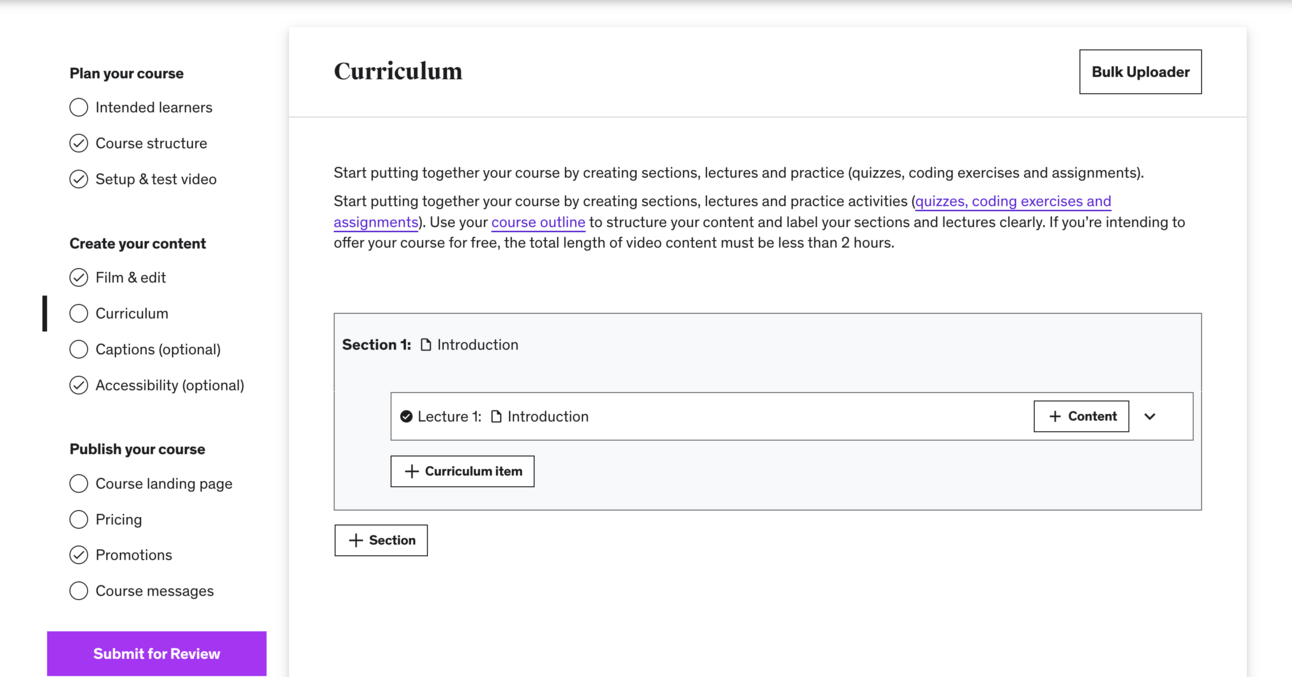Click the black checkmark icon before Lecture 1
The height and width of the screenshot is (677, 1292).
[406, 417]
